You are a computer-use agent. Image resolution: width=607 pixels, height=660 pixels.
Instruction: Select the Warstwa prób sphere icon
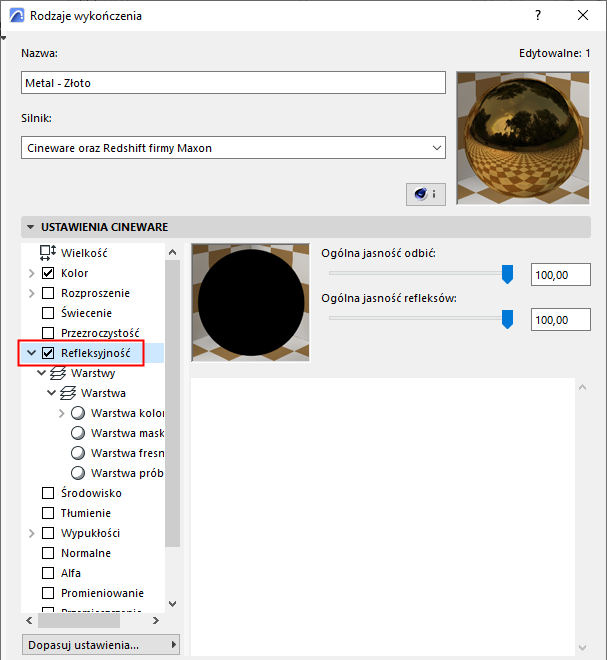tap(78, 473)
